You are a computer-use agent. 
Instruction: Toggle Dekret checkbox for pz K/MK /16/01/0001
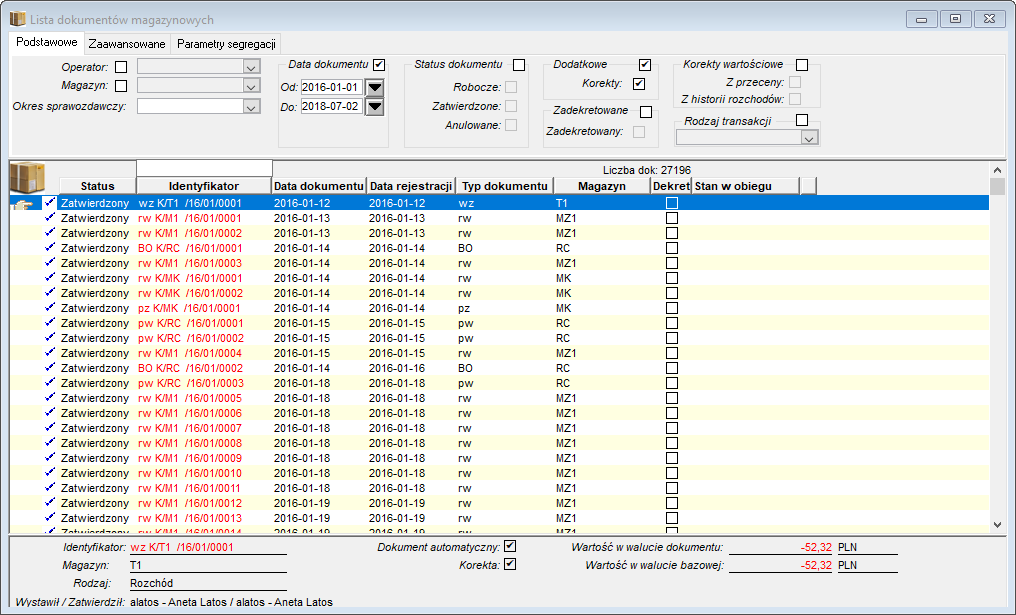pos(672,308)
